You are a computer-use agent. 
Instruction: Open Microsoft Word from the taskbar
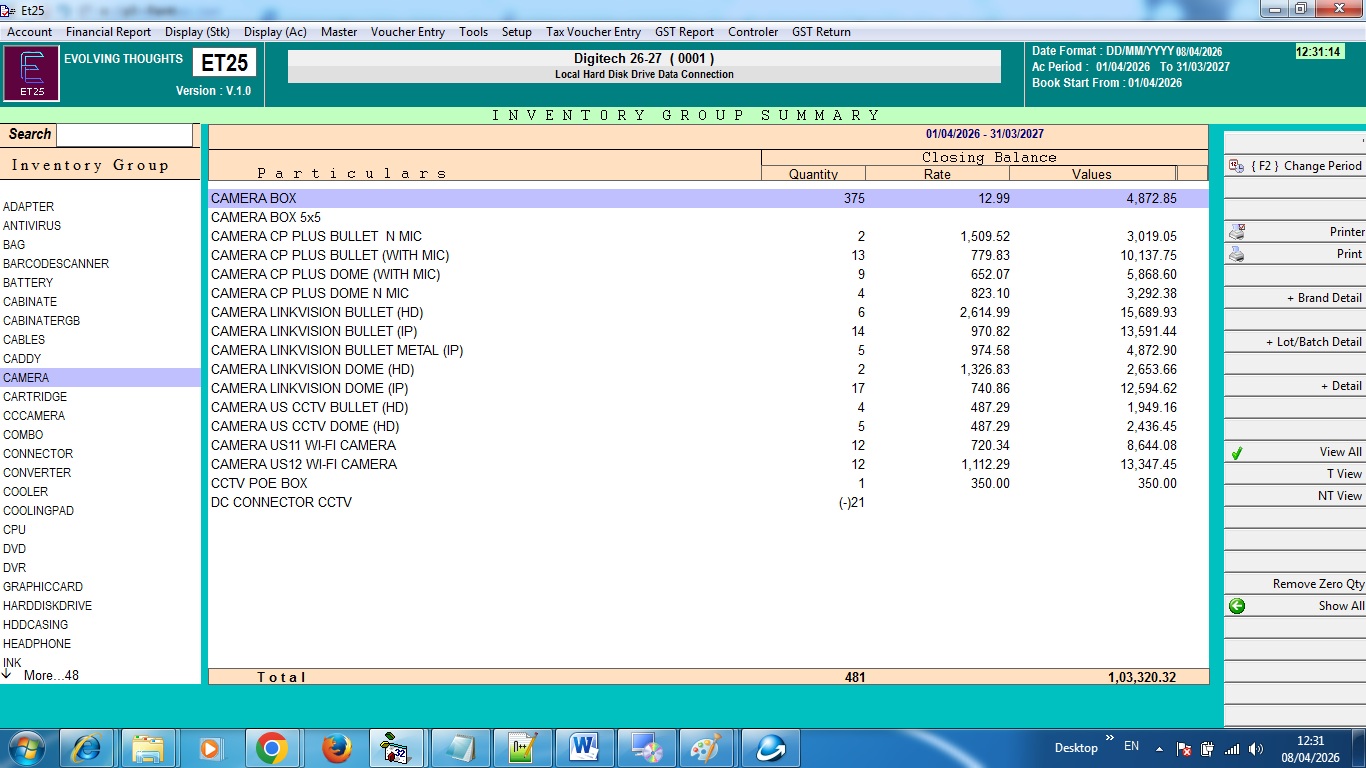pyautogui.click(x=583, y=748)
